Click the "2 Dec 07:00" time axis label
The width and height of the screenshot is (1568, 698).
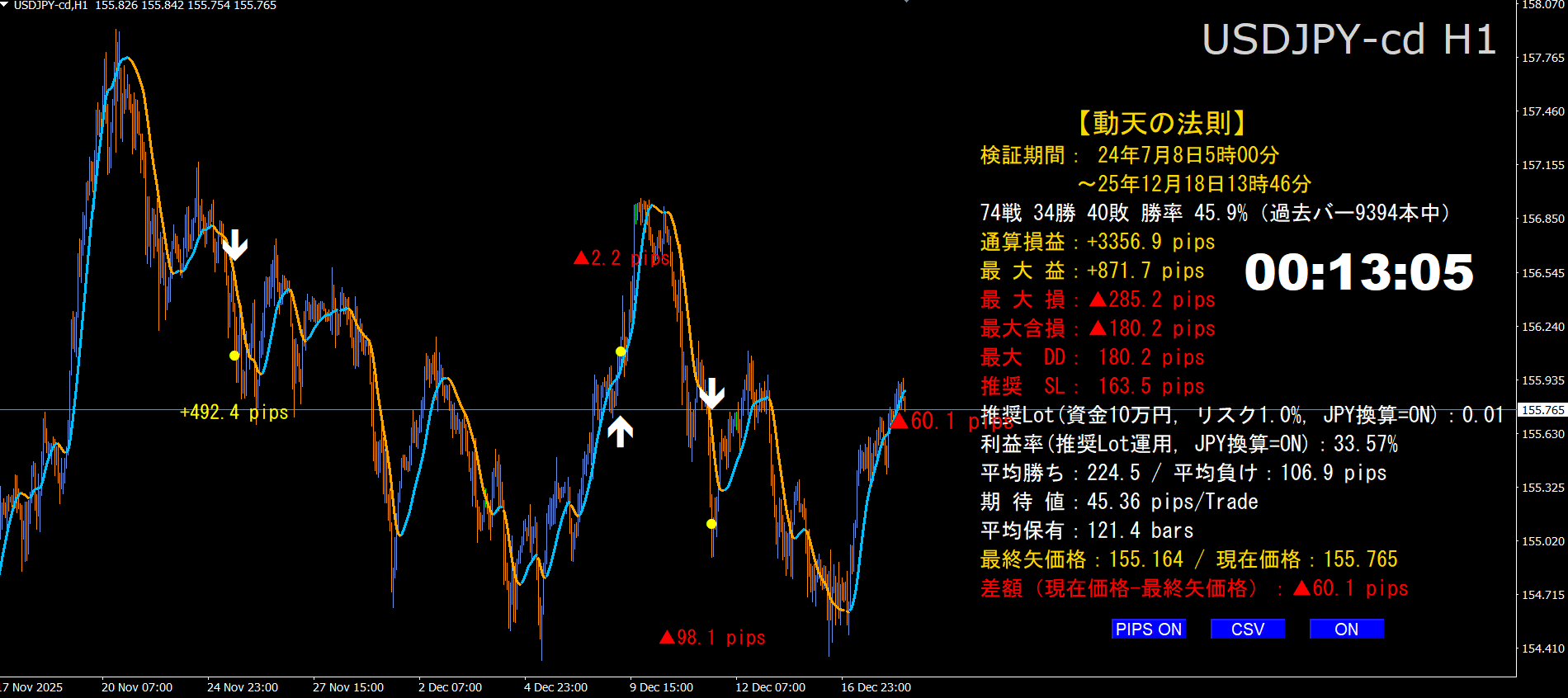click(451, 687)
